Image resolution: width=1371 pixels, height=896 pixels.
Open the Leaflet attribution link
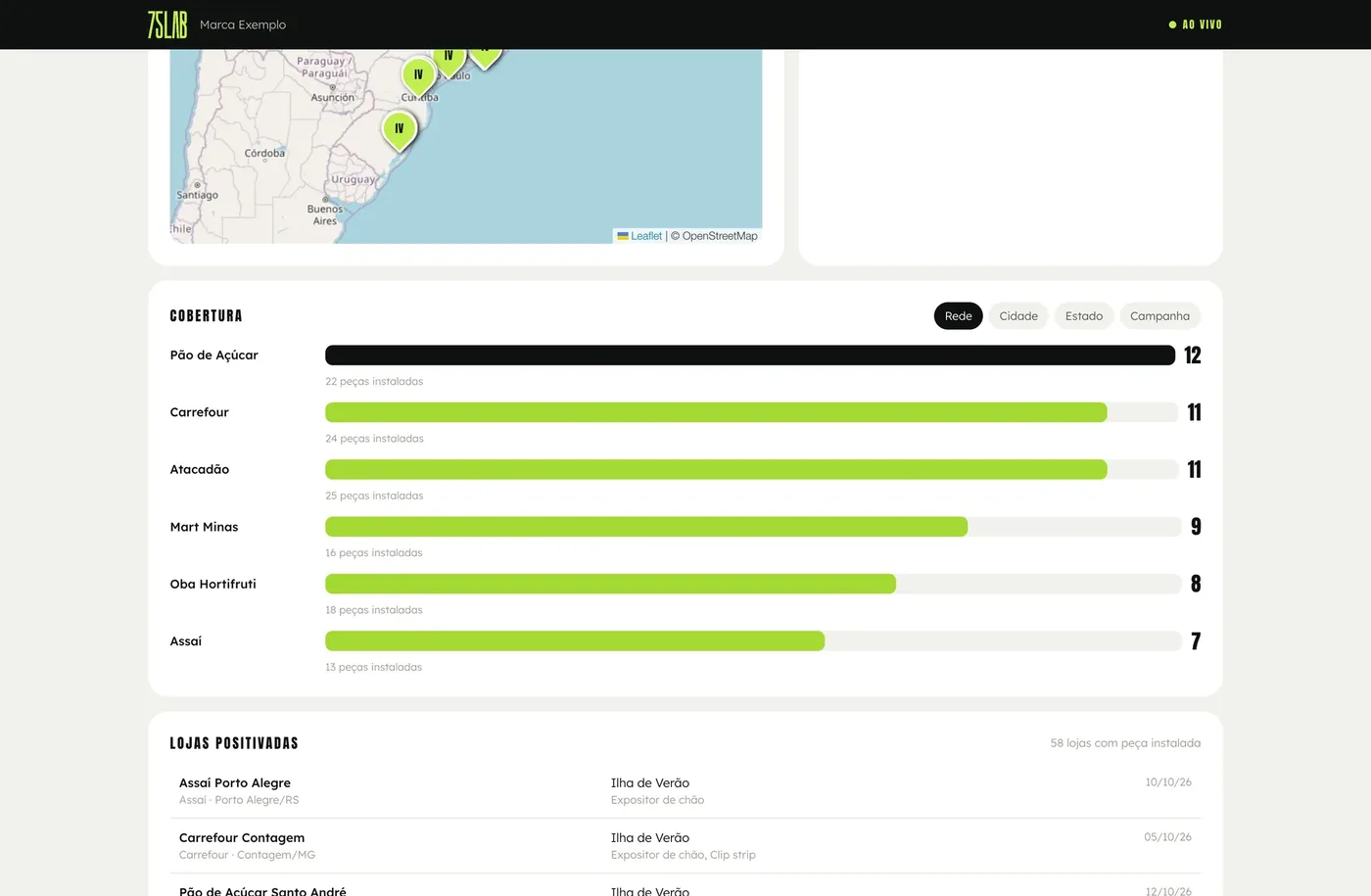646,236
